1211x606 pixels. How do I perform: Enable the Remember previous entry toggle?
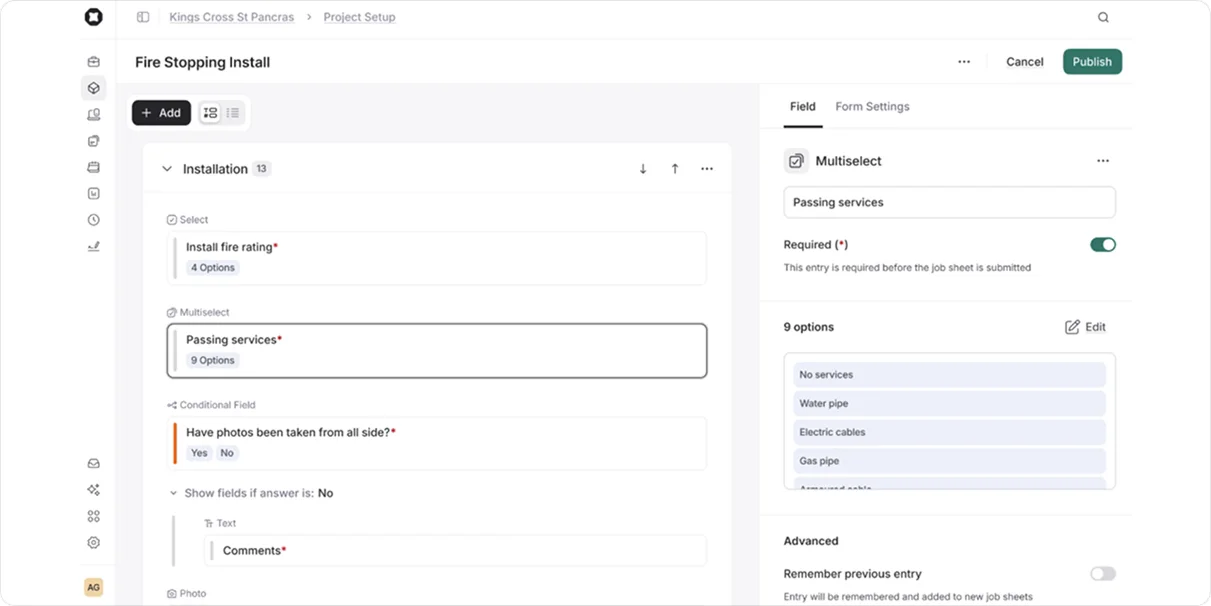pos(1103,574)
